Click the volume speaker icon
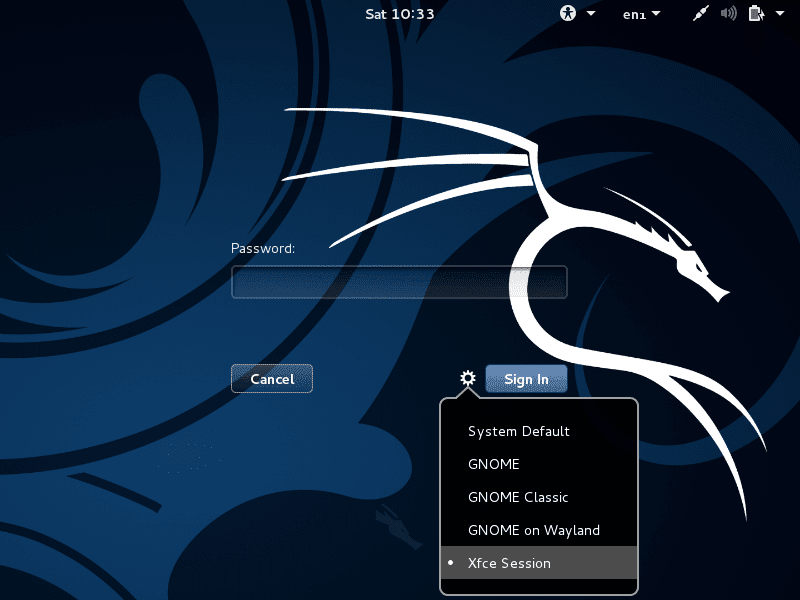This screenshot has height=600, width=800. click(728, 13)
